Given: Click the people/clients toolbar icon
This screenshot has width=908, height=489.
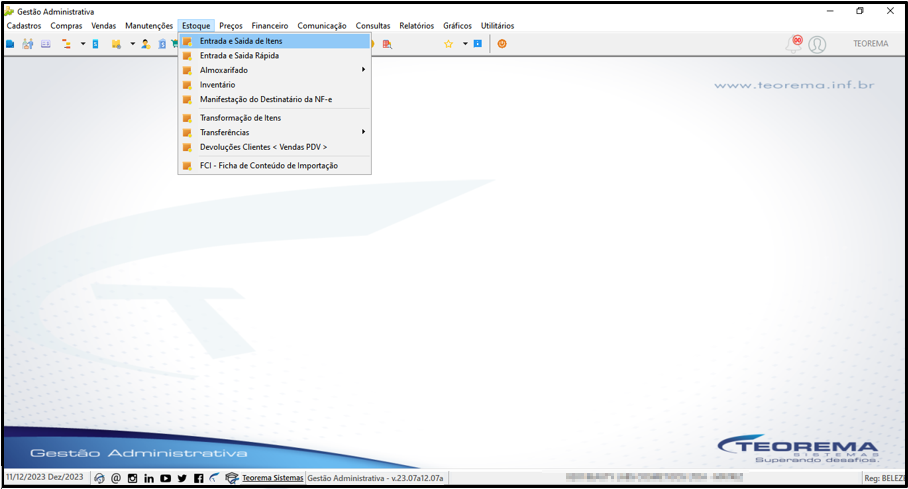Looking at the screenshot, I should (x=28, y=44).
